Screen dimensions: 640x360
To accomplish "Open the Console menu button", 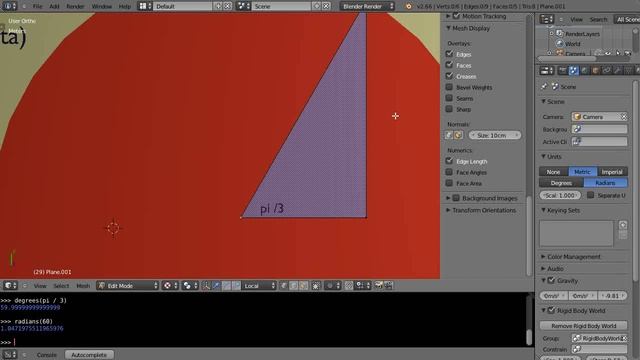I will click(x=47, y=355).
